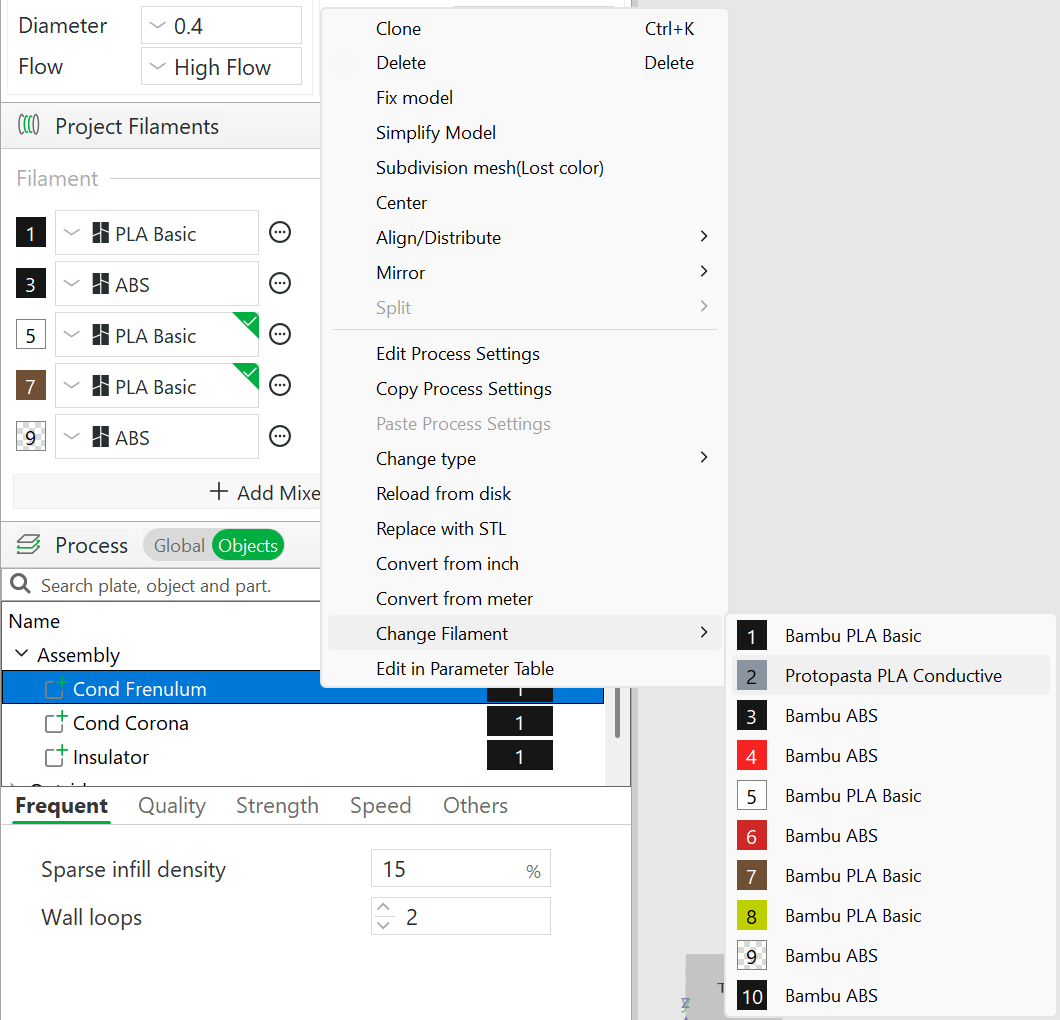1060x1020 pixels.
Task: Open filament 3 ABS preset dropdown
Action: tap(157, 284)
